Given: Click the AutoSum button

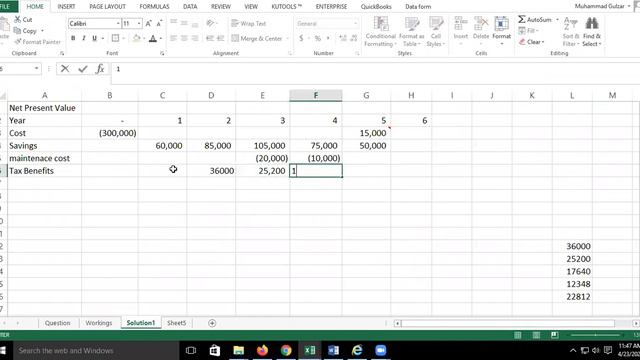Looking at the screenshot, I should 534,20.
